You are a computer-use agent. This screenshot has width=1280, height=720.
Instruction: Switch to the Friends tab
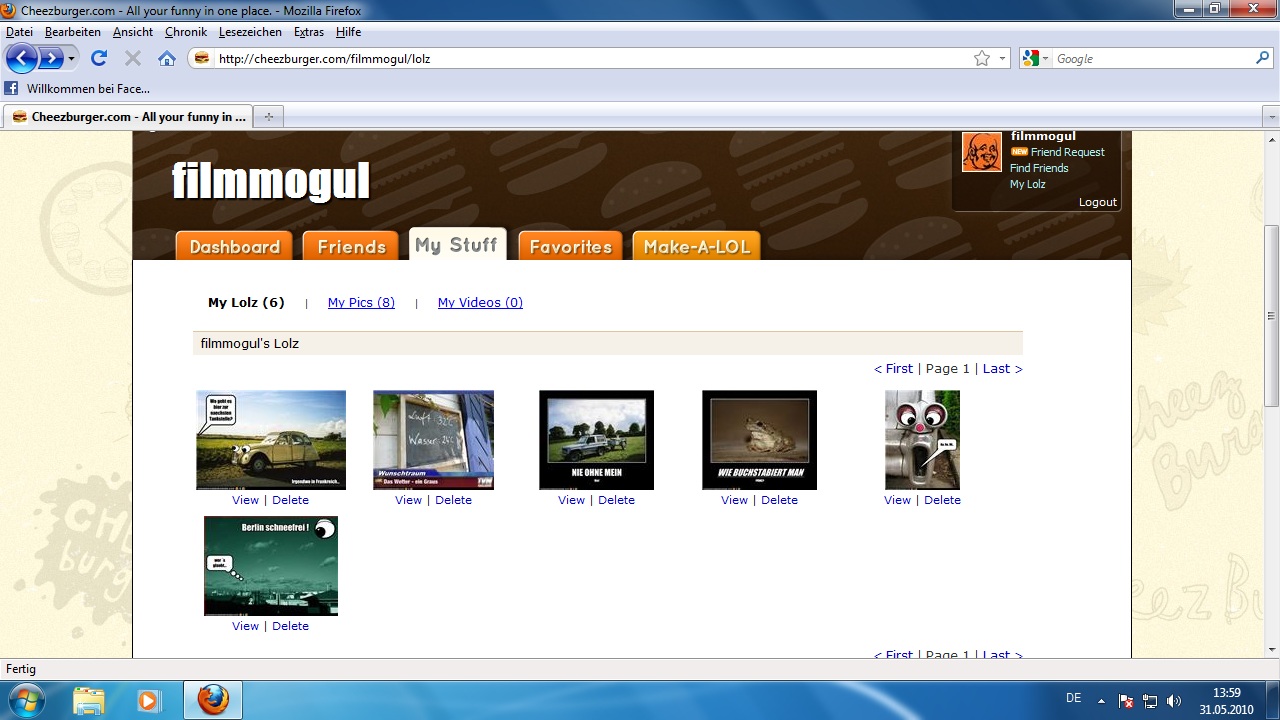click(x=351, y=246)
